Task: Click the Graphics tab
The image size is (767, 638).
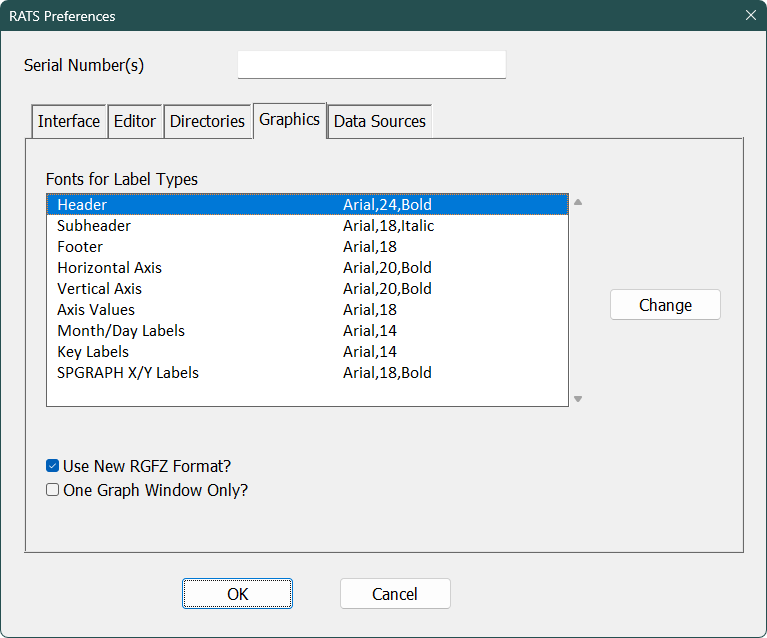Action: pos(289,119)
